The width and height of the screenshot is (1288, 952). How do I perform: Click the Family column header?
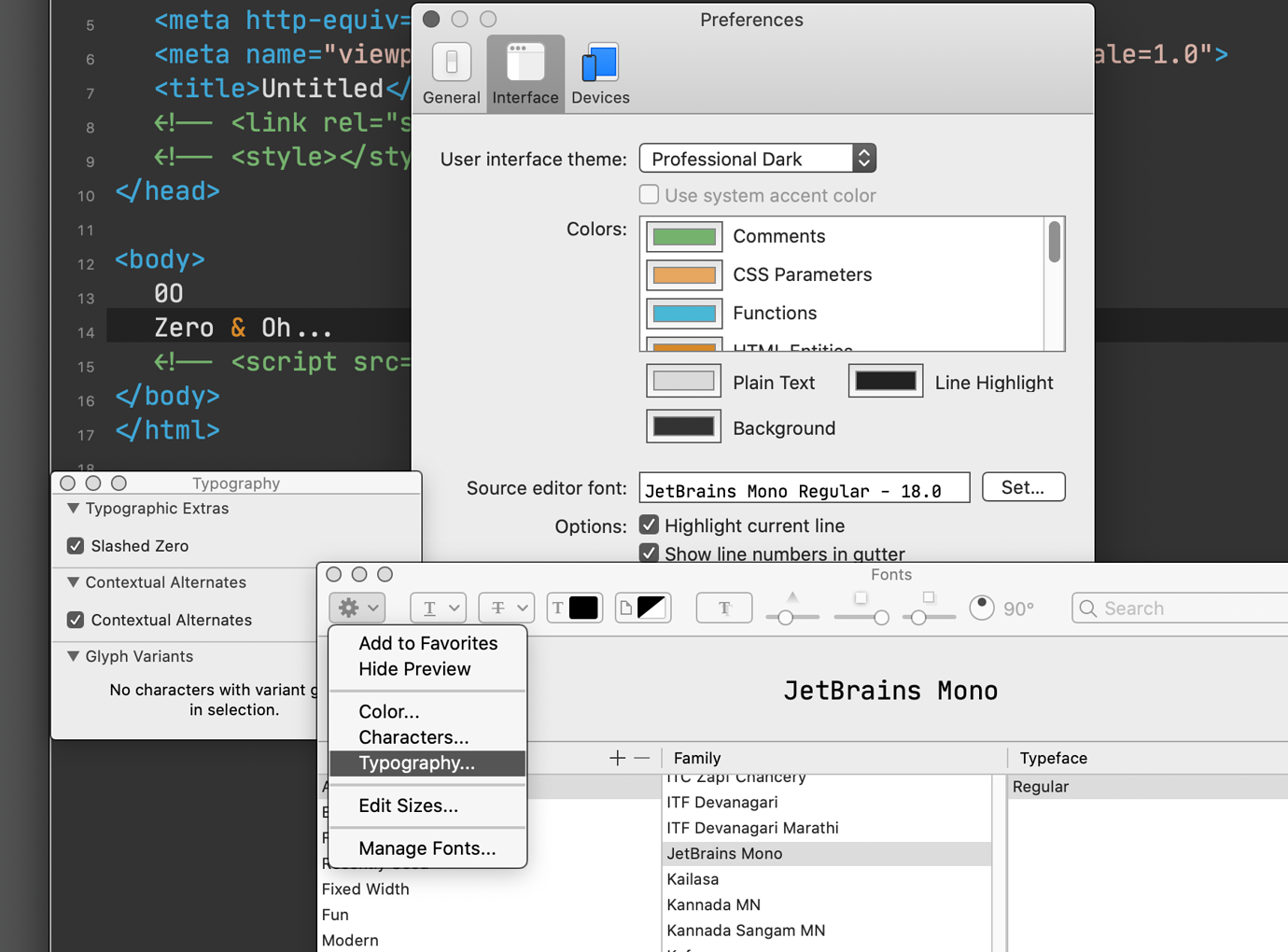[697, 758]
